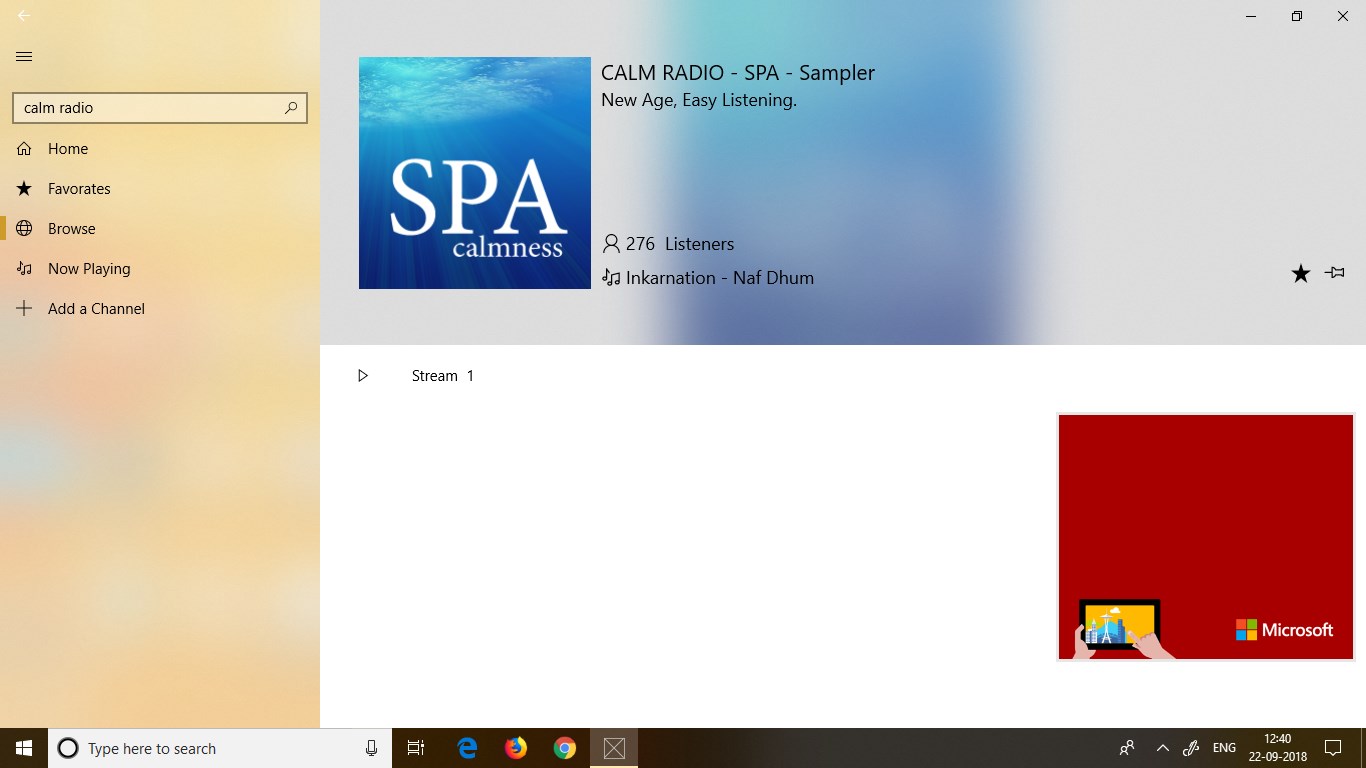1366x768 pixels.
Task: Expand the hidden system tray icons
Action: [x=1162, y=748]
